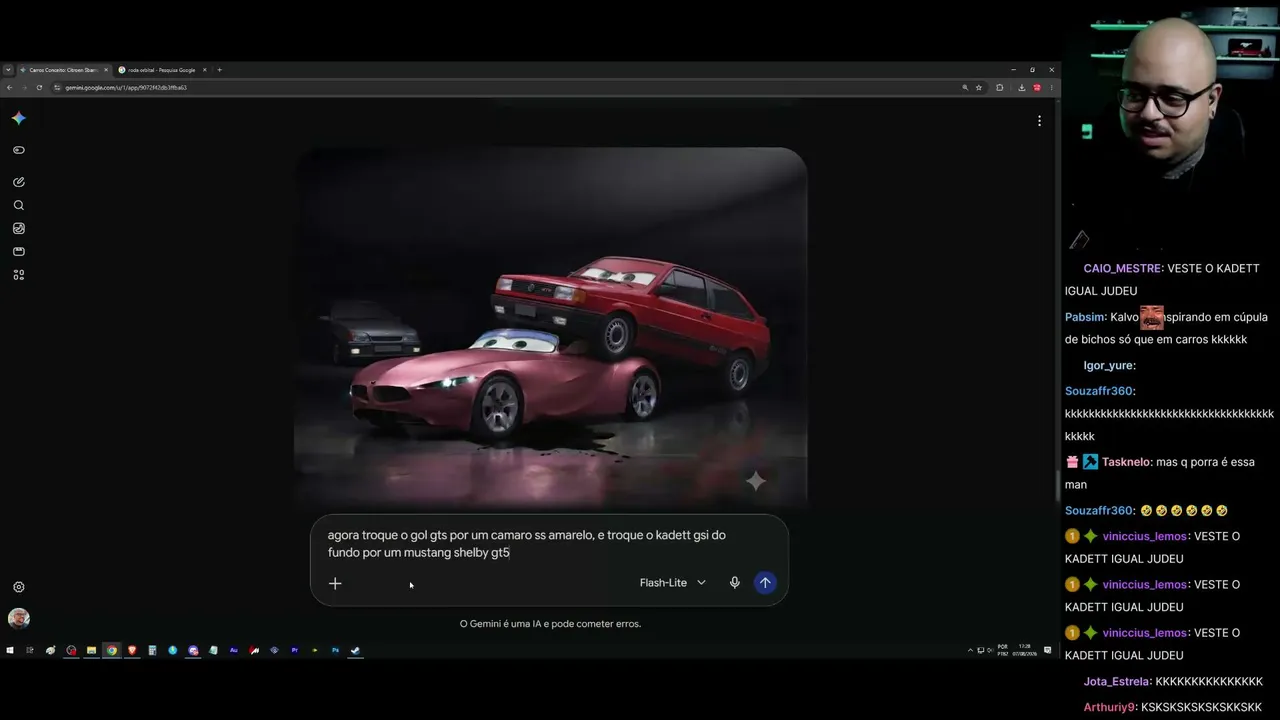Expand the tab search dropdown arrow
Screen dimensions: 1280x720
click(8, 70)
